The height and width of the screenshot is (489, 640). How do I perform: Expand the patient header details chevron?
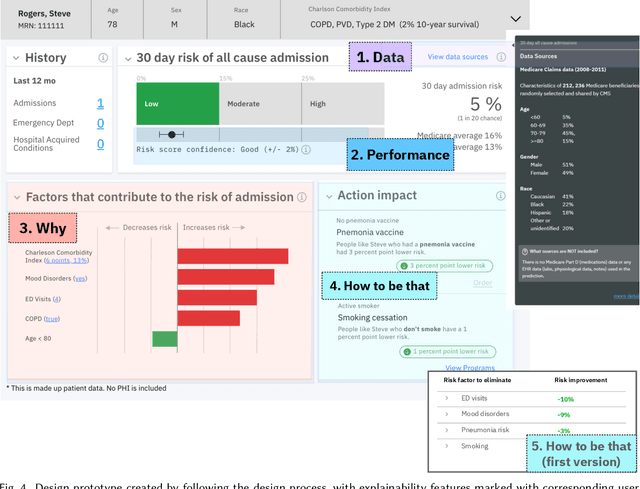click(x=515, y=18)
